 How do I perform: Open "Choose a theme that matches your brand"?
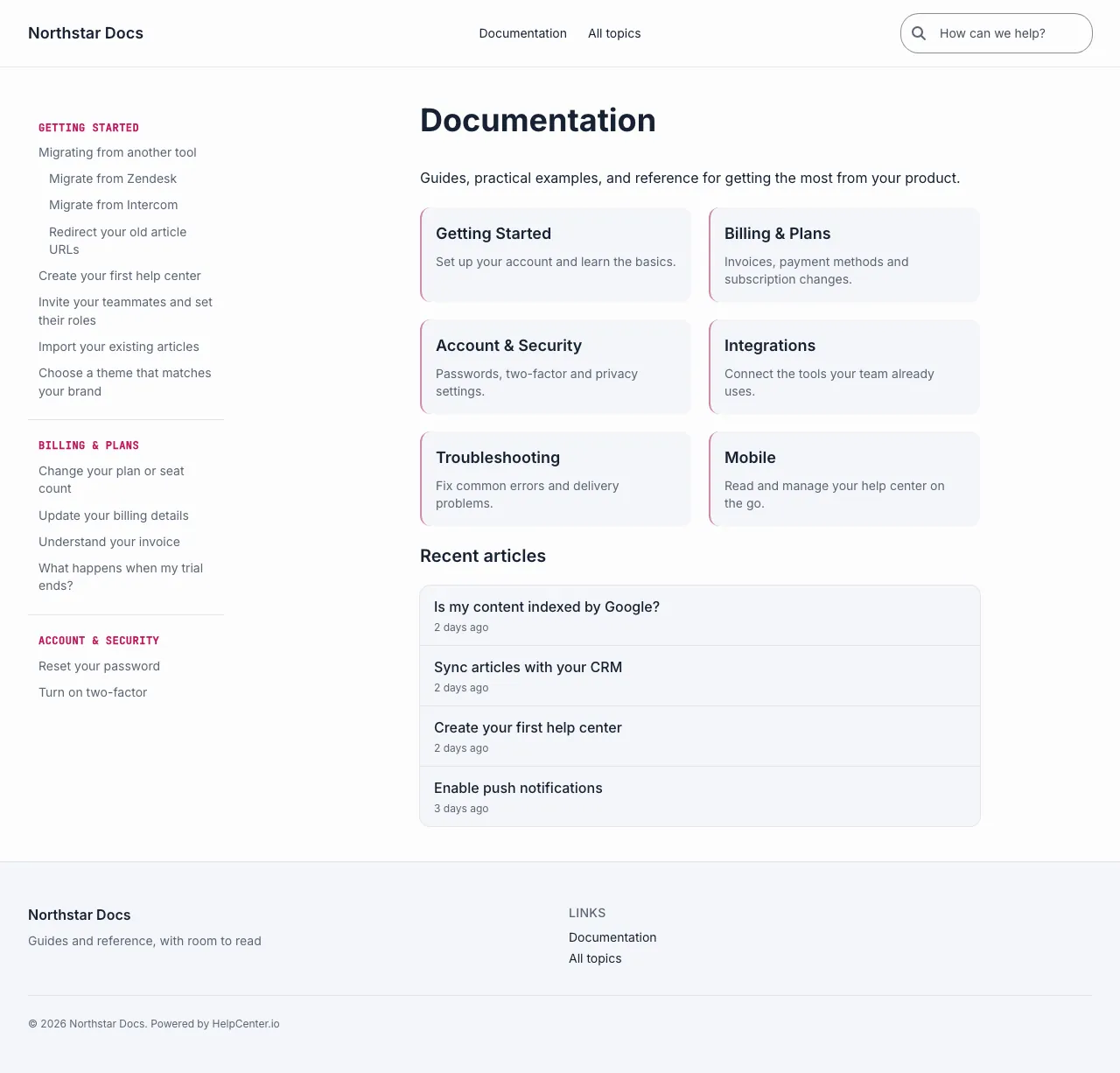click(125, 382)
